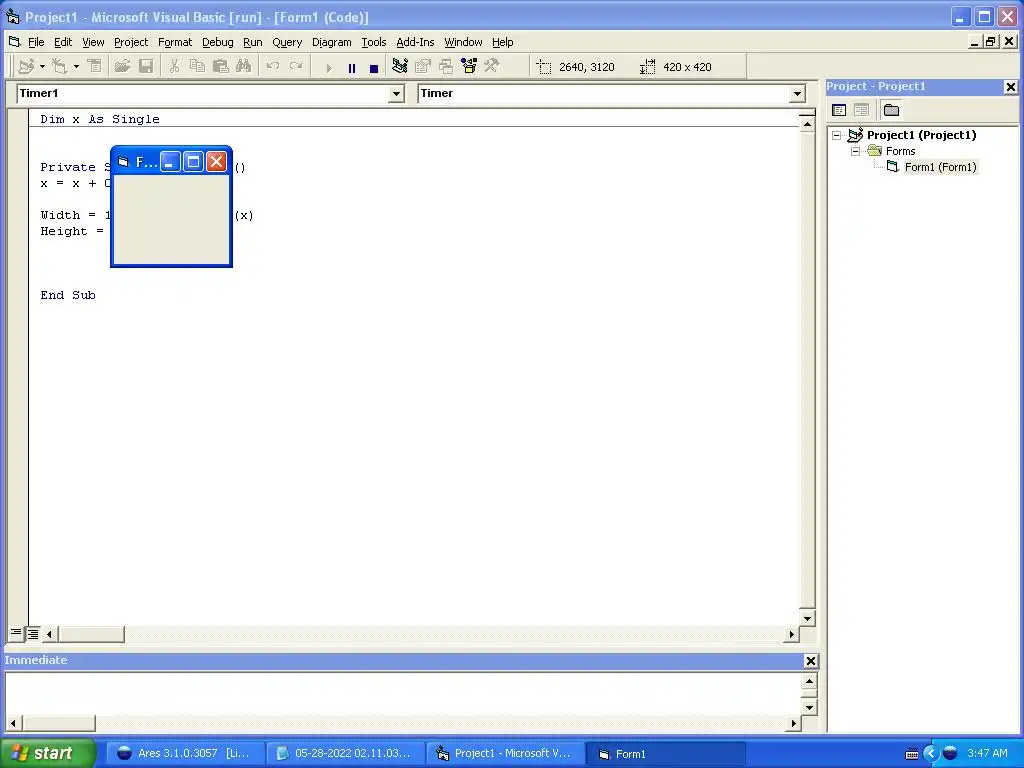This screenshot has height=768, width=1024.
Task: Click the 'Dim x As Single' line
Action: [x=100, y=119]
